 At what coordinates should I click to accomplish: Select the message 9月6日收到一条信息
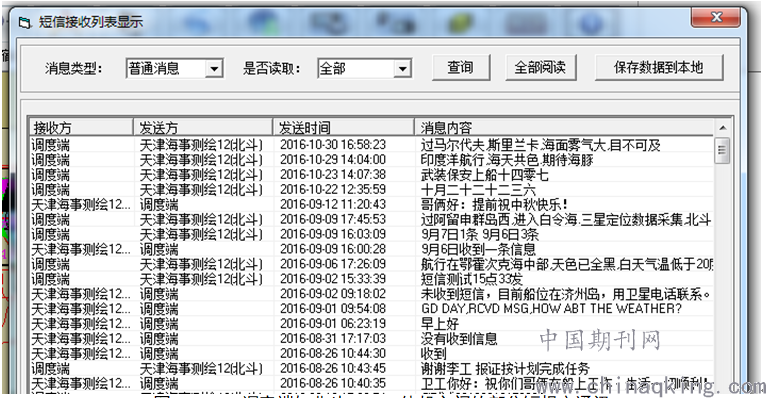pos(478,250)
